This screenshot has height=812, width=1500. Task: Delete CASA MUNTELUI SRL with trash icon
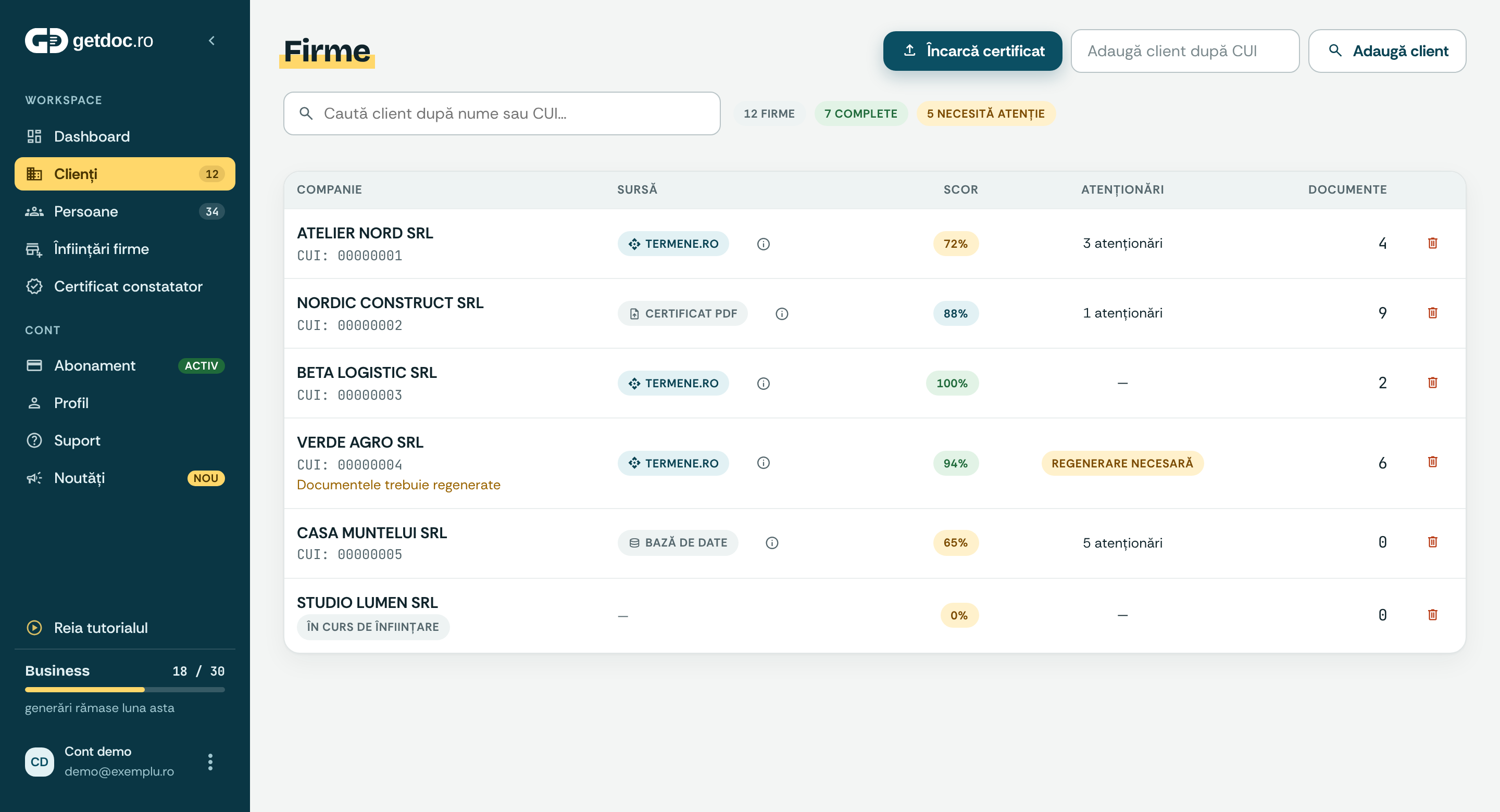(x=1433, y=542)
